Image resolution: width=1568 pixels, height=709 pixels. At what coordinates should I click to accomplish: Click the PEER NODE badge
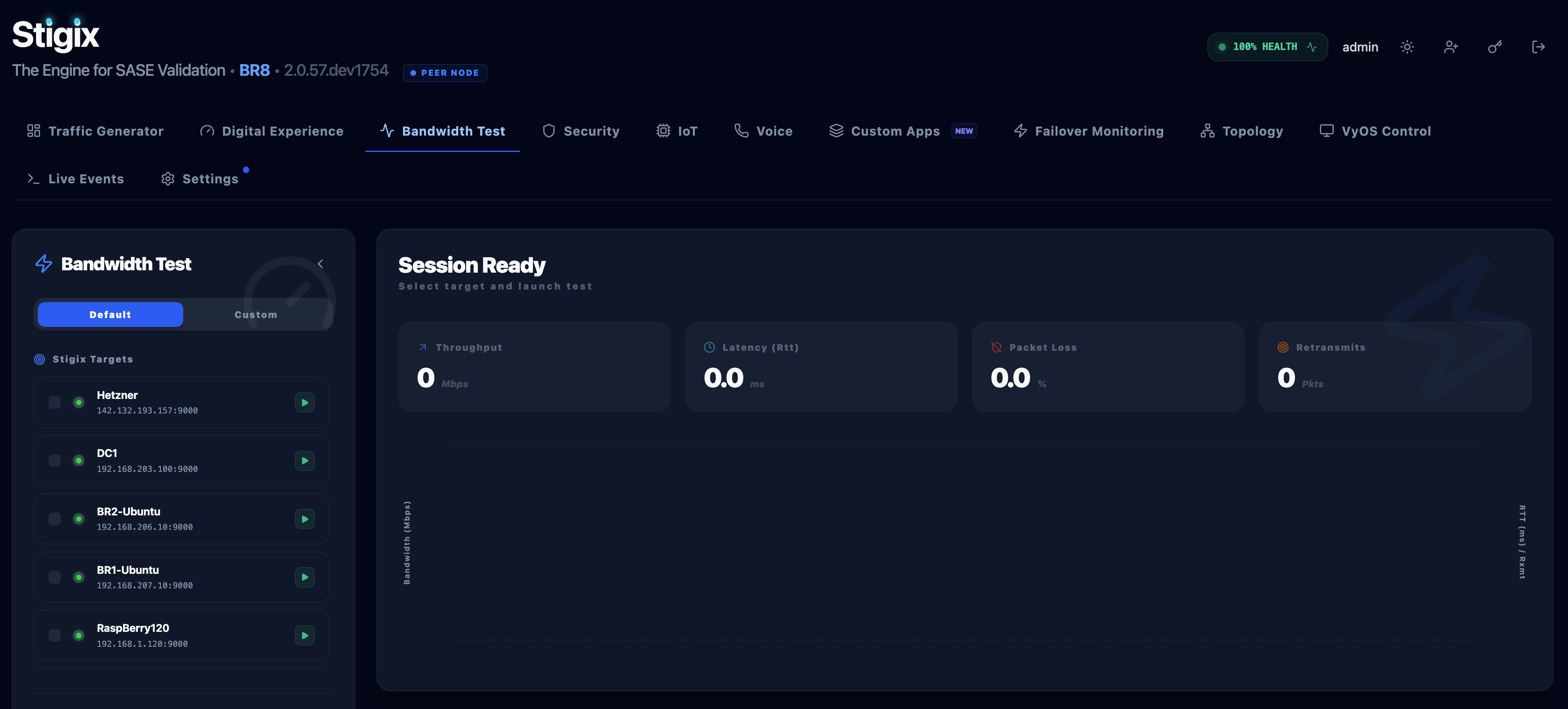pos(444,72)
